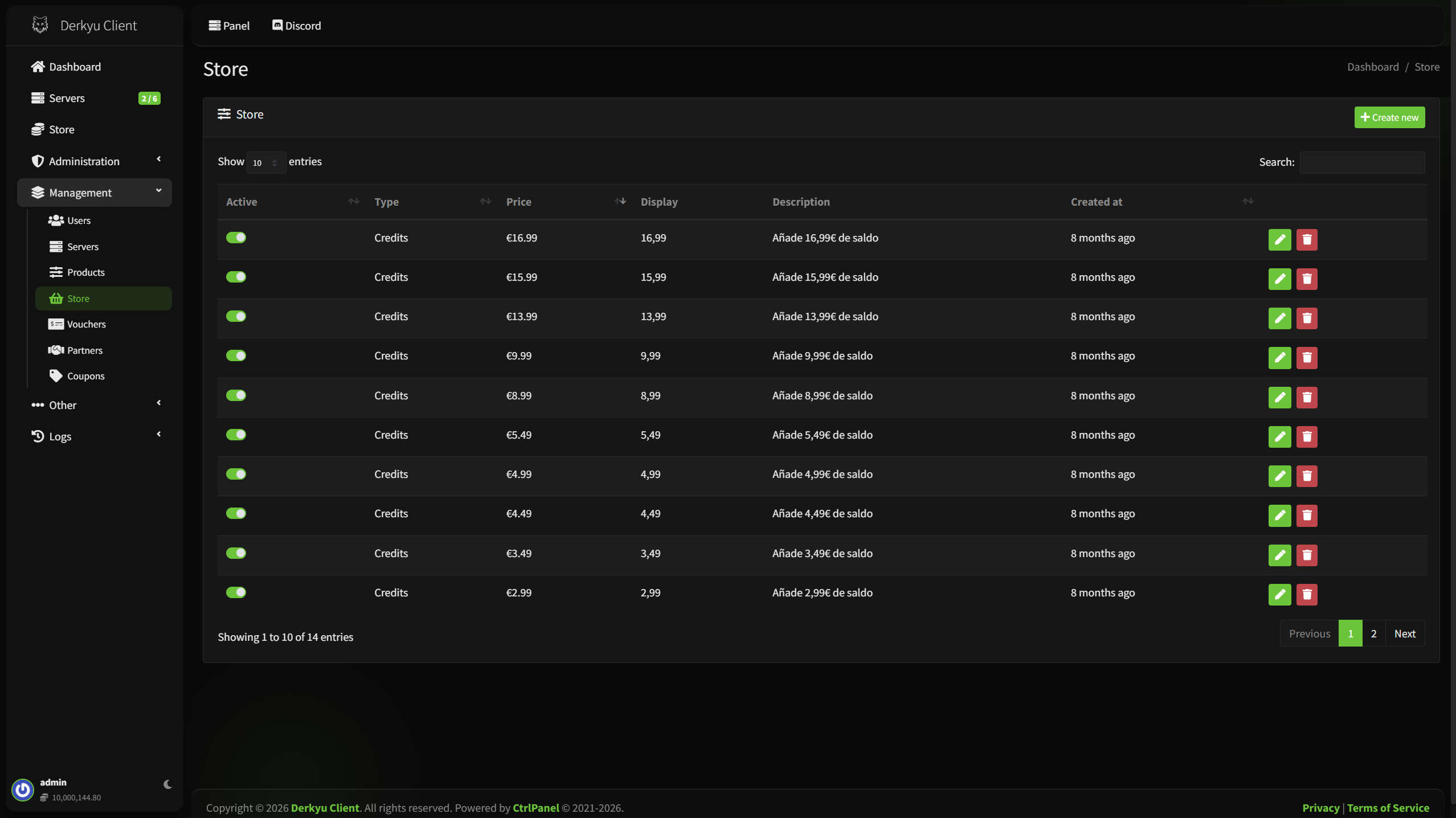Viewport: 1456px width, 818px height.
Task: Click trash icon for €2.99 row
Action: [x=1307, y=595]
